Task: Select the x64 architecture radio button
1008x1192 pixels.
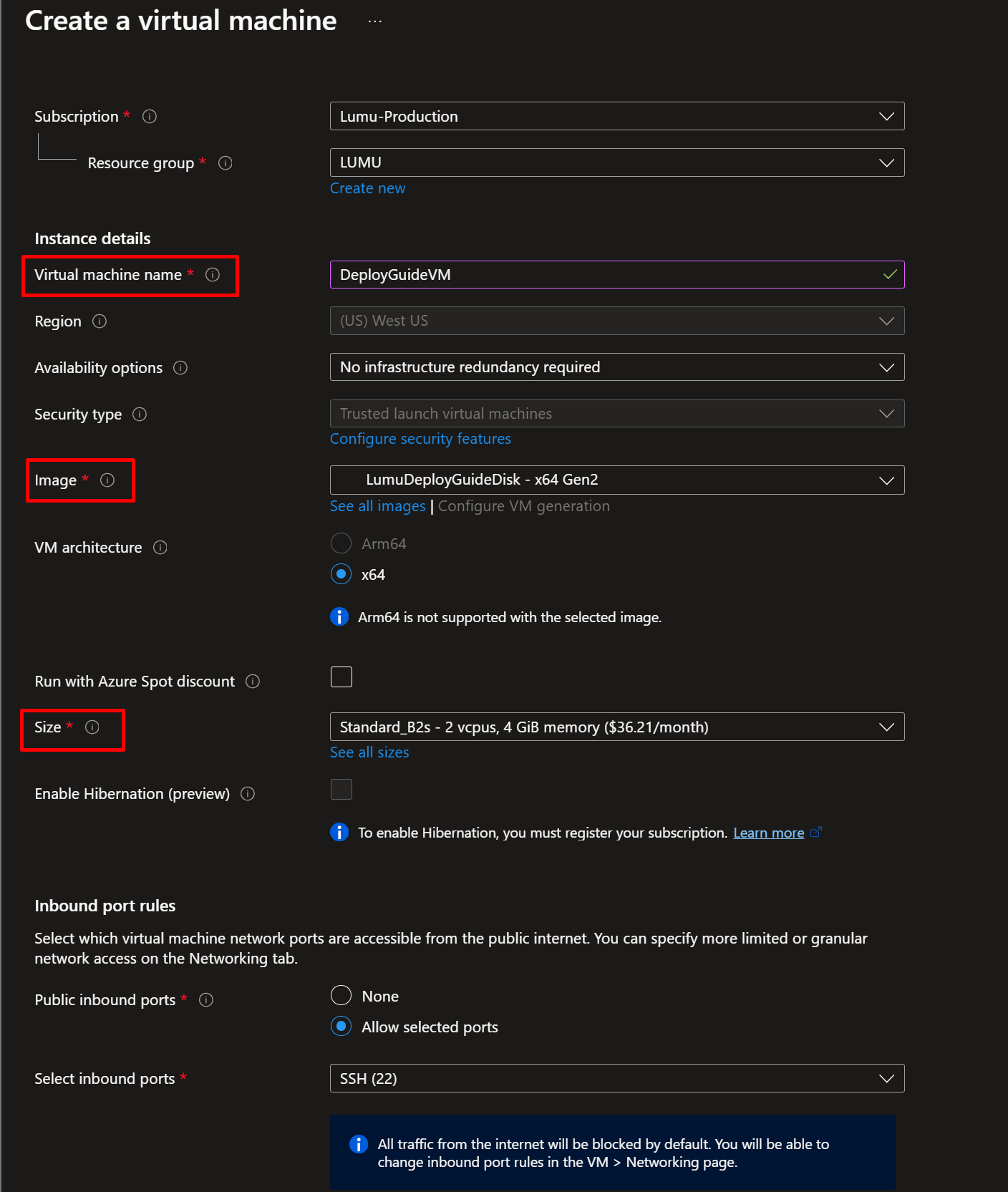Action: click(x=341, y=574)
